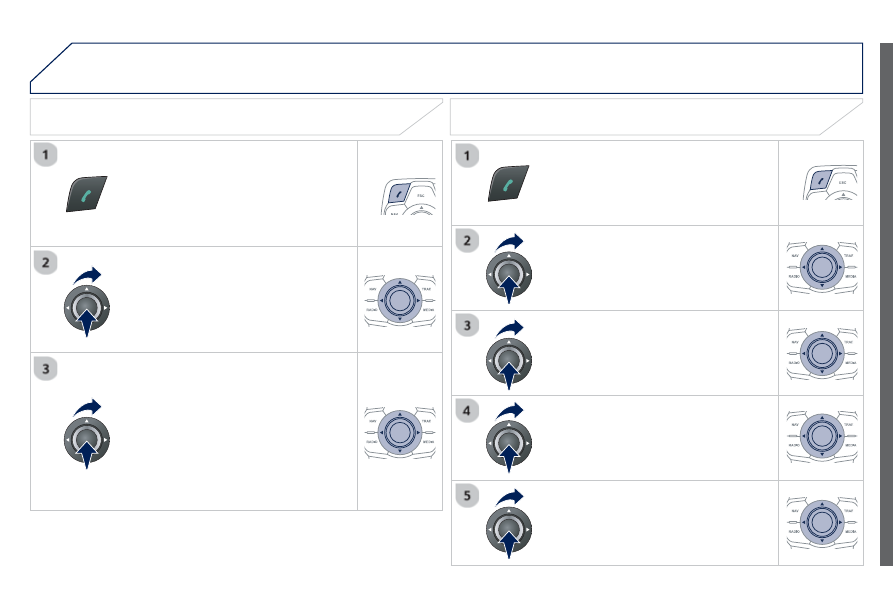This screenshot has height=595, width=893.
Task: Open the phone button diagram in left step 1
Action: (x=408, y=196)
